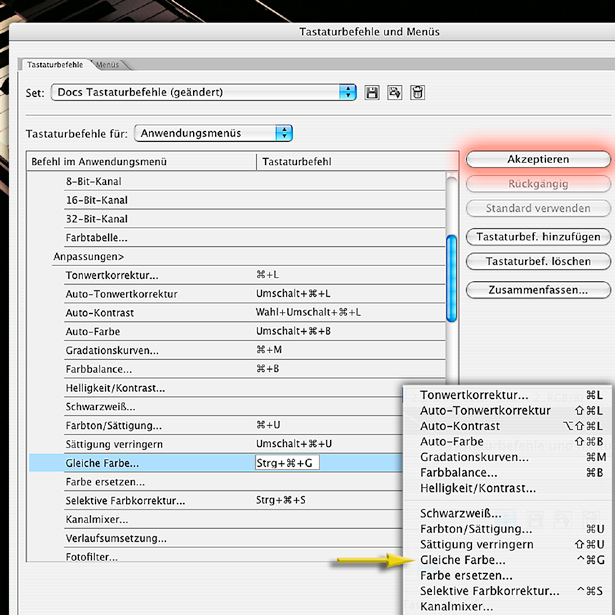Choose Schwarzweiß in the popup menu
Image resolution: width=615 pixels, height=615 pixels.
(460, 513)
